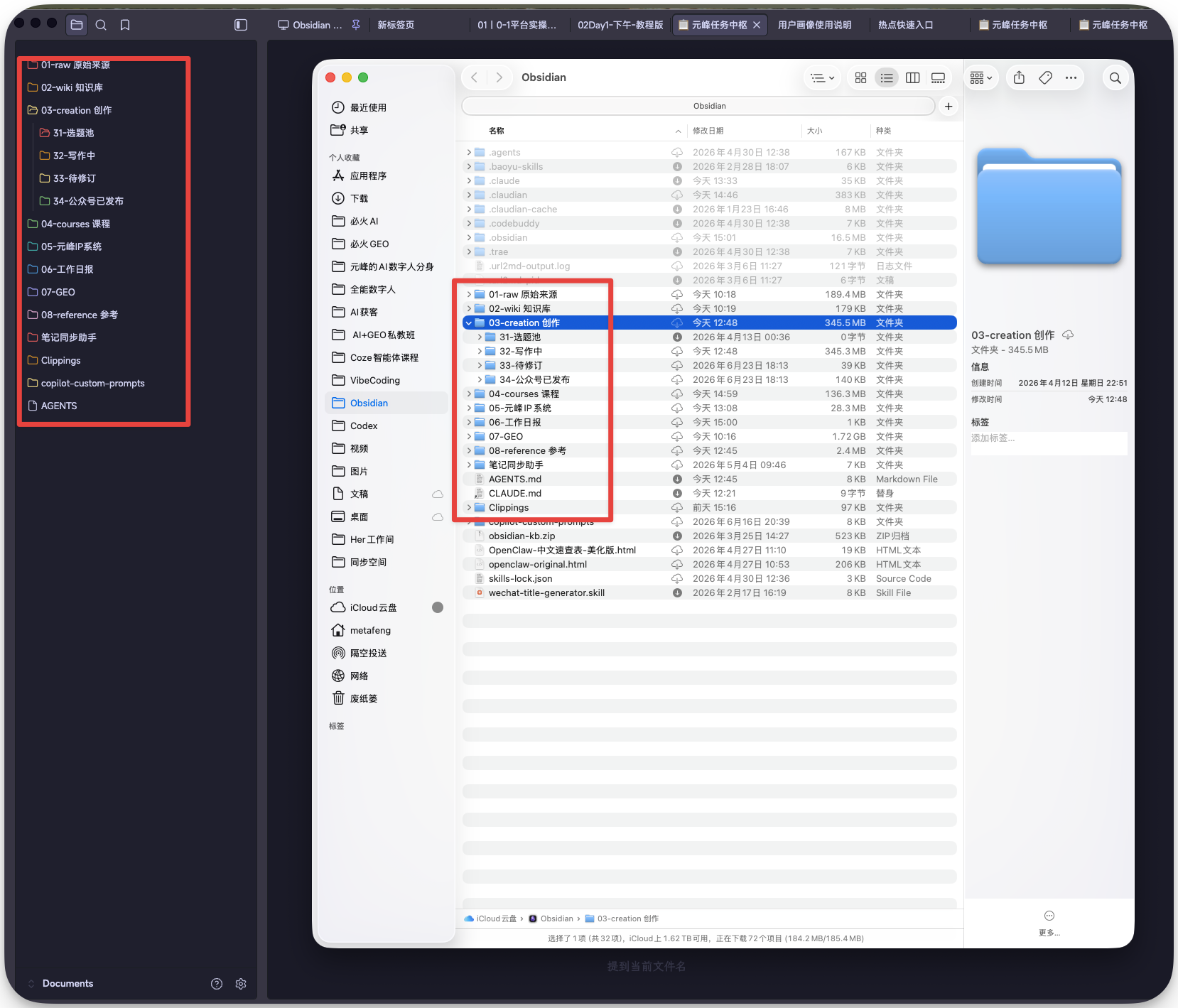This screenshot has height=1008, width=1178.
Task: Open 下载 in Finder sidebar
Action: coord(387,198)
